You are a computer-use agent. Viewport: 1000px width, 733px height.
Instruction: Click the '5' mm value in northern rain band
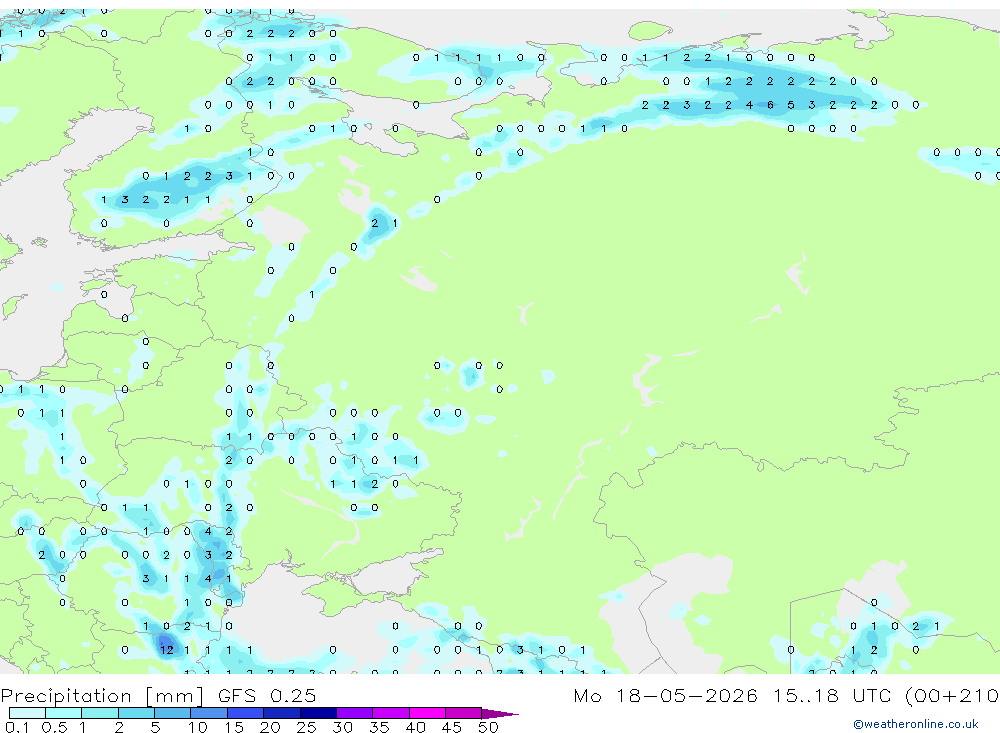point(791,105)
